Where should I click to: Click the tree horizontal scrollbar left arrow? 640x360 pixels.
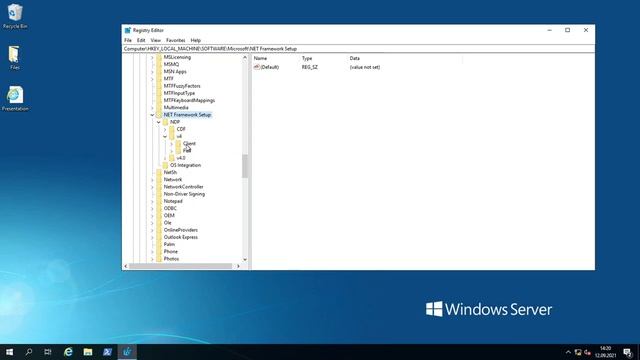(126, 266)
